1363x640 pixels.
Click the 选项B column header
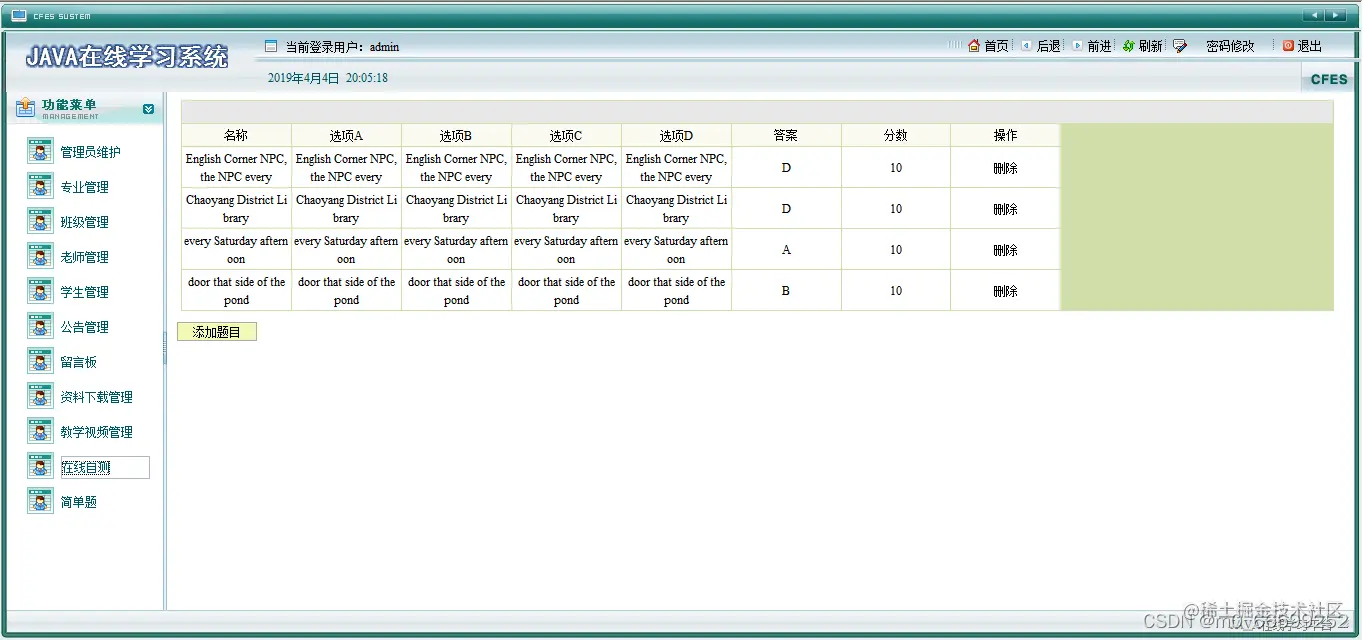456,135
